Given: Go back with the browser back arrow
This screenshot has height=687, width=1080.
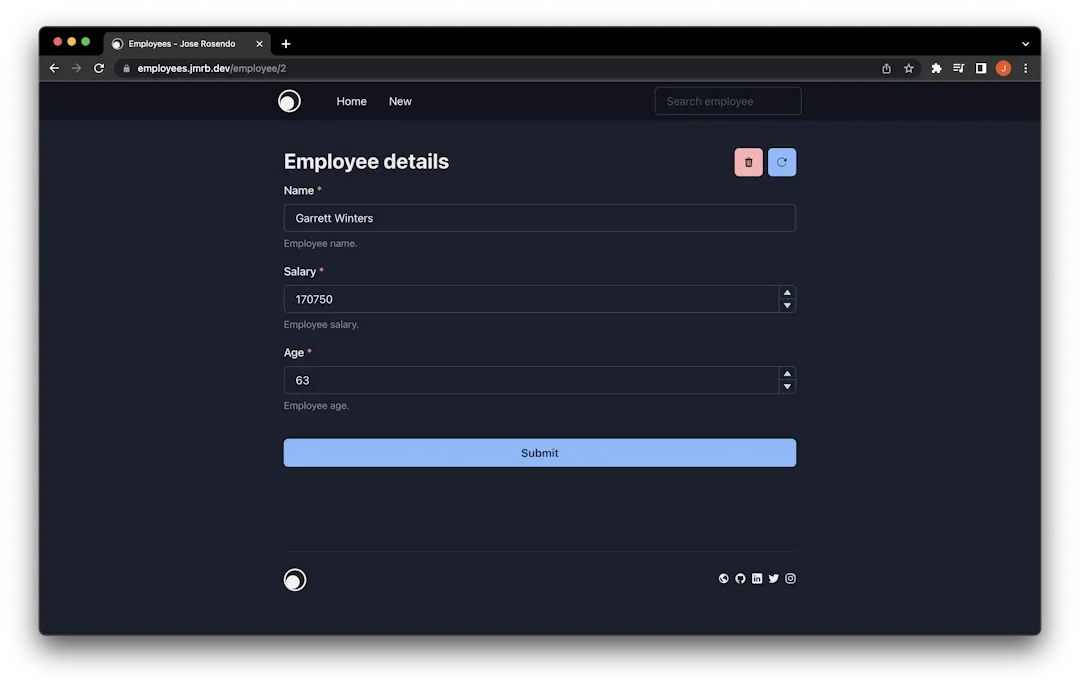Looking at the screenshot, I should tap(54, 68).
